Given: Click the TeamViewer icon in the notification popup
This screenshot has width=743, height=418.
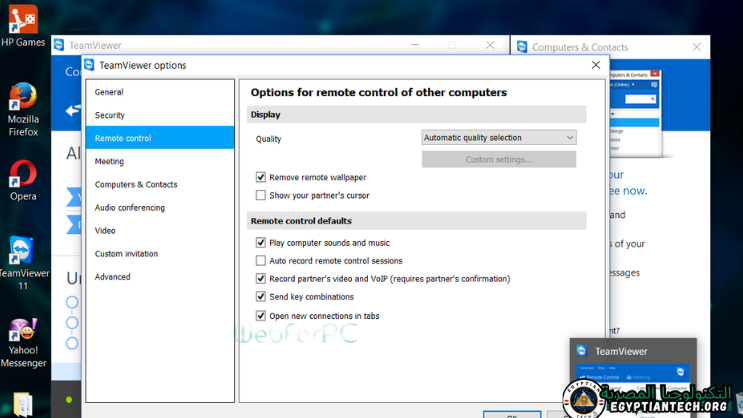Looking at the screenshot, I should pos(582,351).
